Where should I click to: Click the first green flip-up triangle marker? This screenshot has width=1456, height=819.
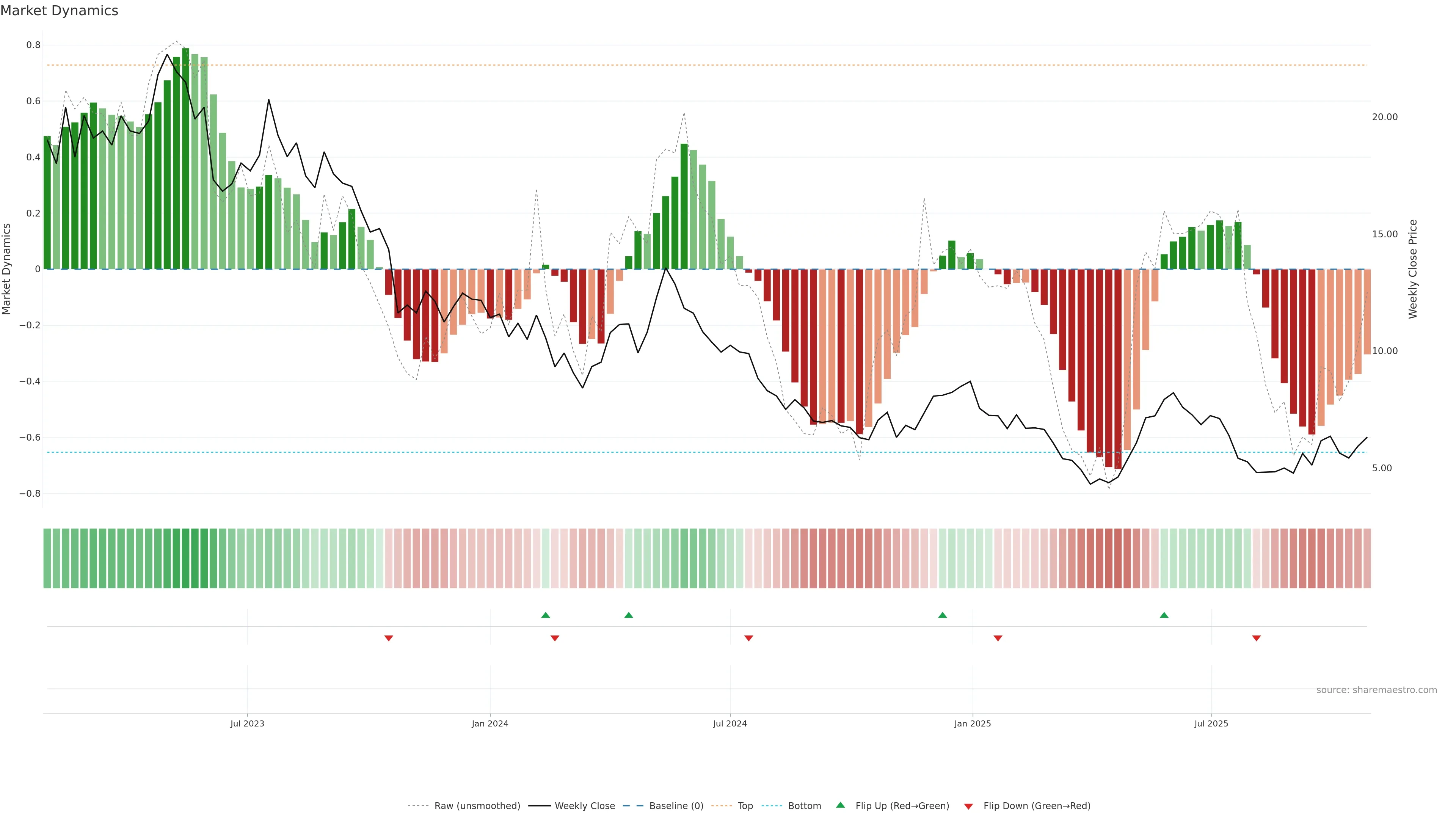click(x=546, y=615)
